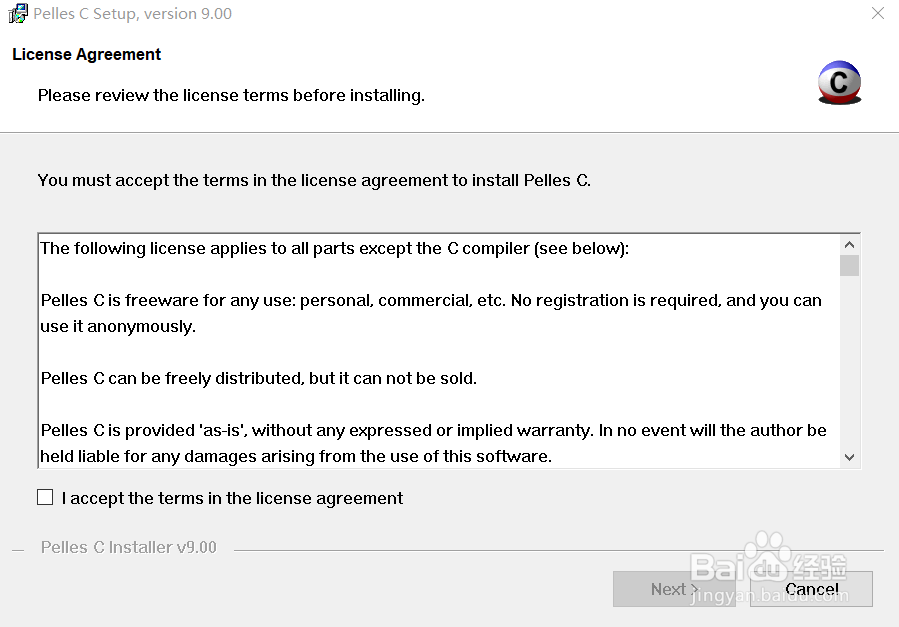This screenshot has height=627, width=899.
Task: Click the license scrollbar thumb
Action: click(849, 265)
